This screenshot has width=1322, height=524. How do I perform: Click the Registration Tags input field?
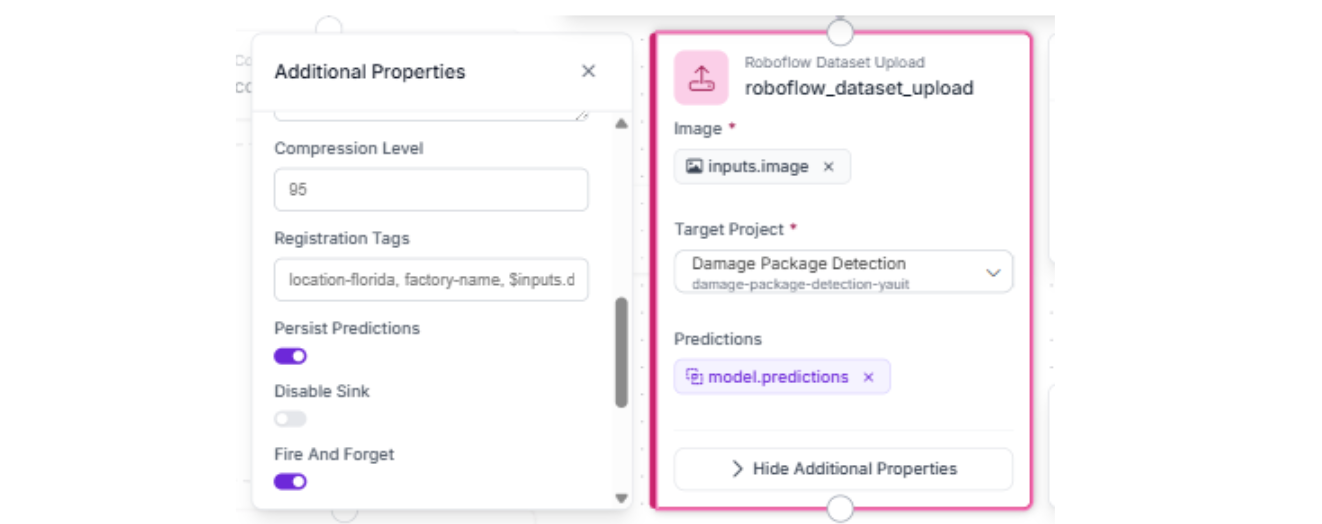point(431,279)
